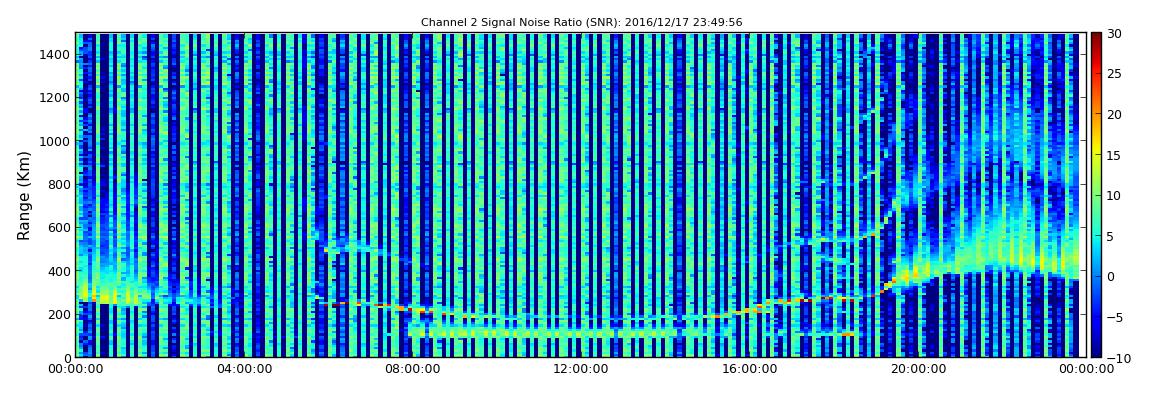1150x407 pixels.
Task: Click the colorbar label 10
Action: pyautogui.click(x=1115, y=196)
